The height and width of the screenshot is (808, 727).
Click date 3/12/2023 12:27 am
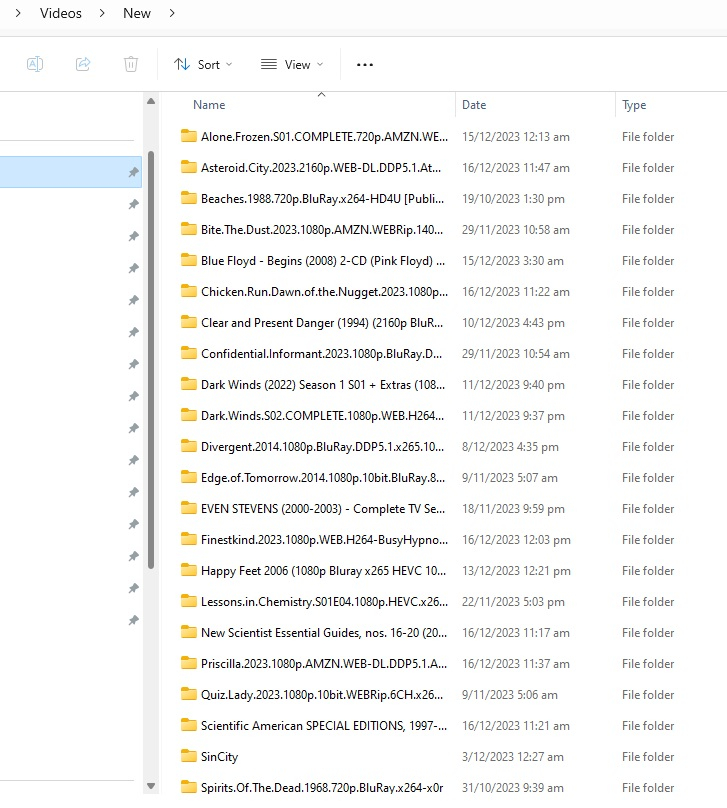point(513,756)
